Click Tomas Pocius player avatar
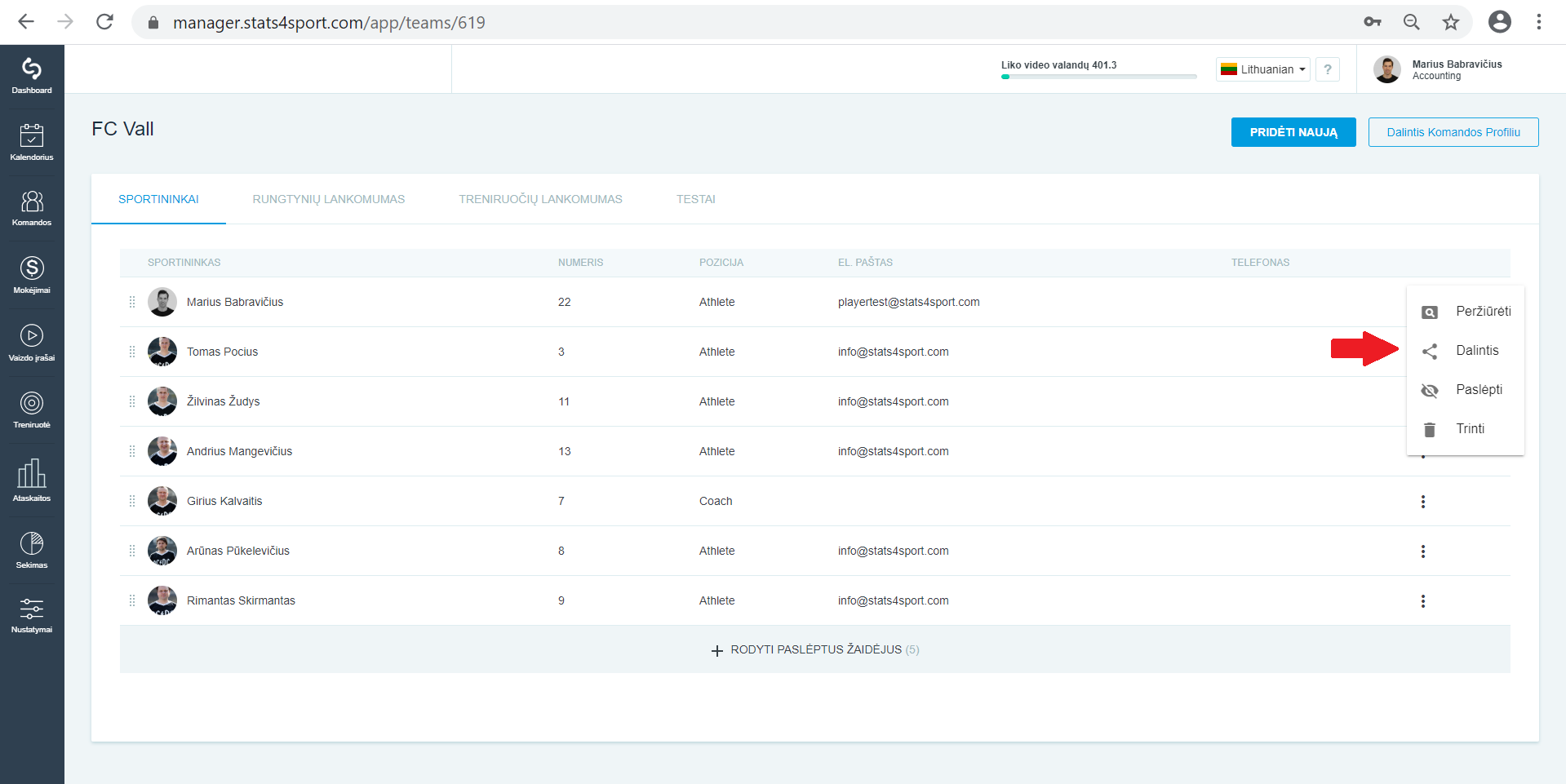The image size is (1566, 784). click(162, 352)
